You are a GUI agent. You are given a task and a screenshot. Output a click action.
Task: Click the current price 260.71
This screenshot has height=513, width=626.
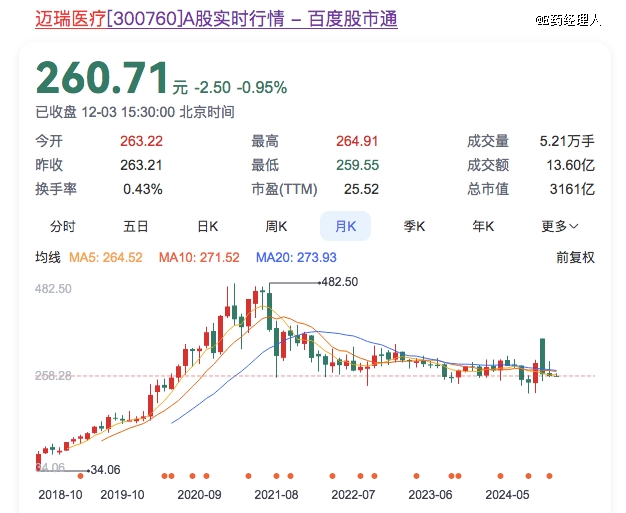[x=101, y=77]
